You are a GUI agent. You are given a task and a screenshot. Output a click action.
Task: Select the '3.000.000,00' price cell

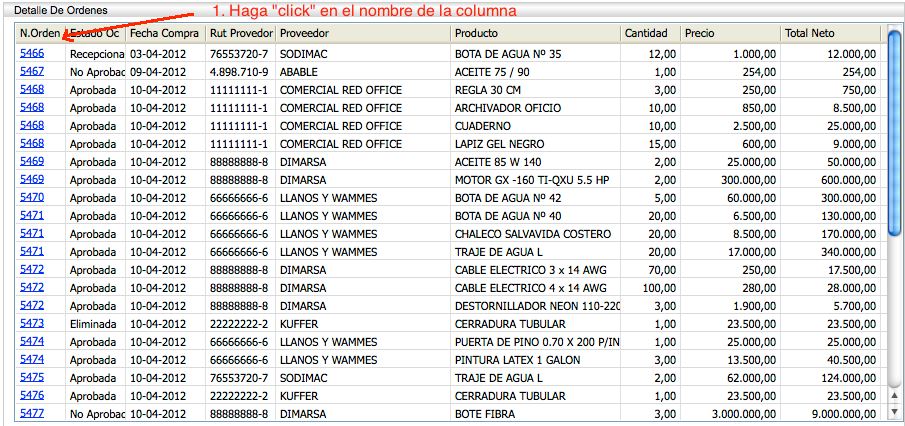click(730, 414)
